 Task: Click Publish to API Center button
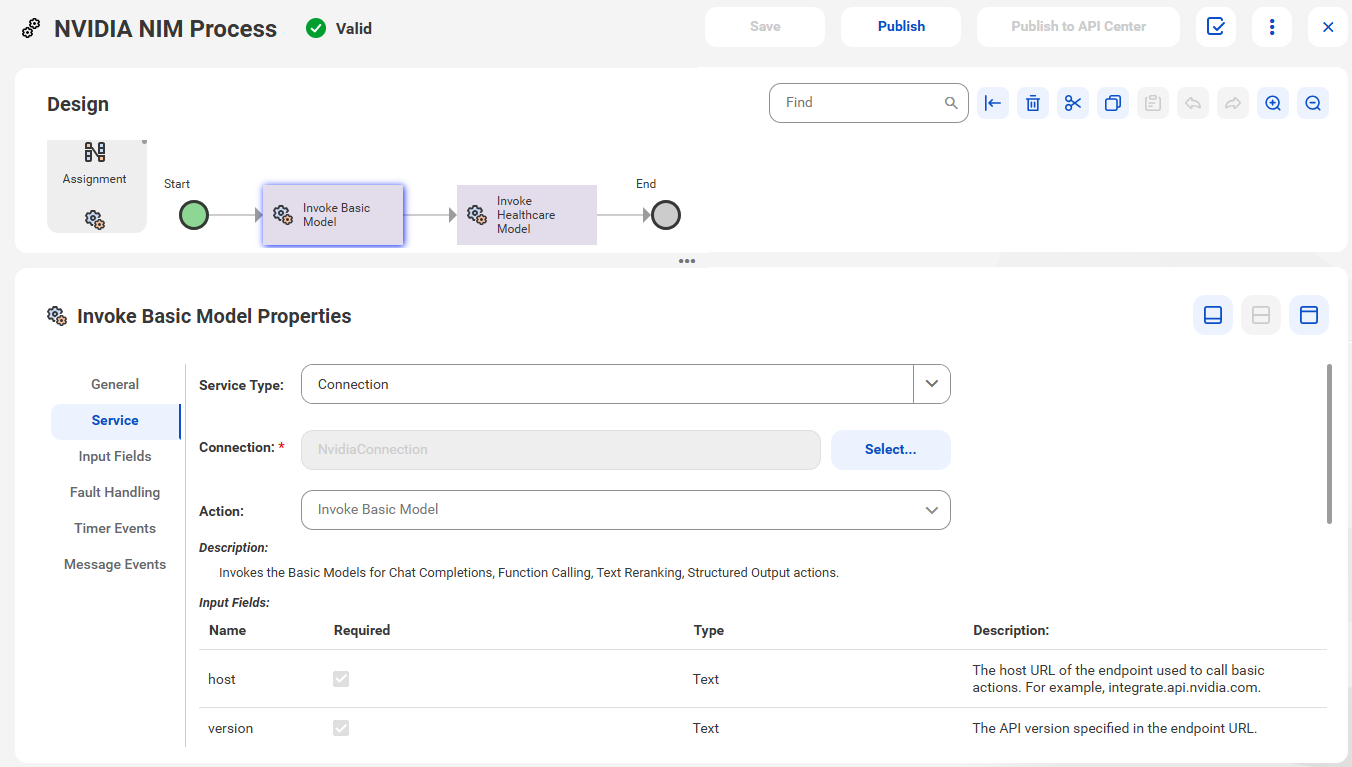(x=1078, y=27)
